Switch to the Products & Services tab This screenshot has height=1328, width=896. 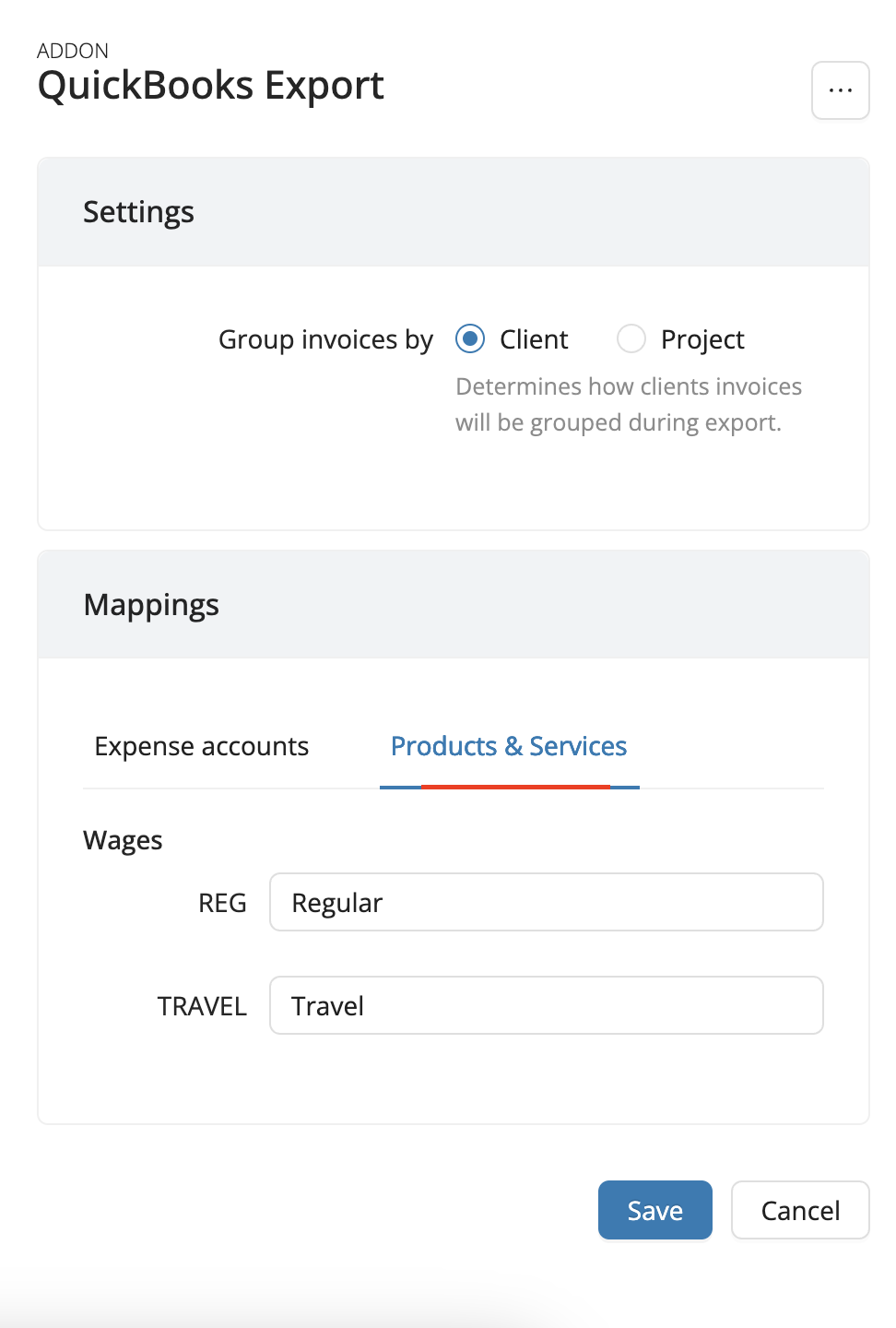(509, 746)
